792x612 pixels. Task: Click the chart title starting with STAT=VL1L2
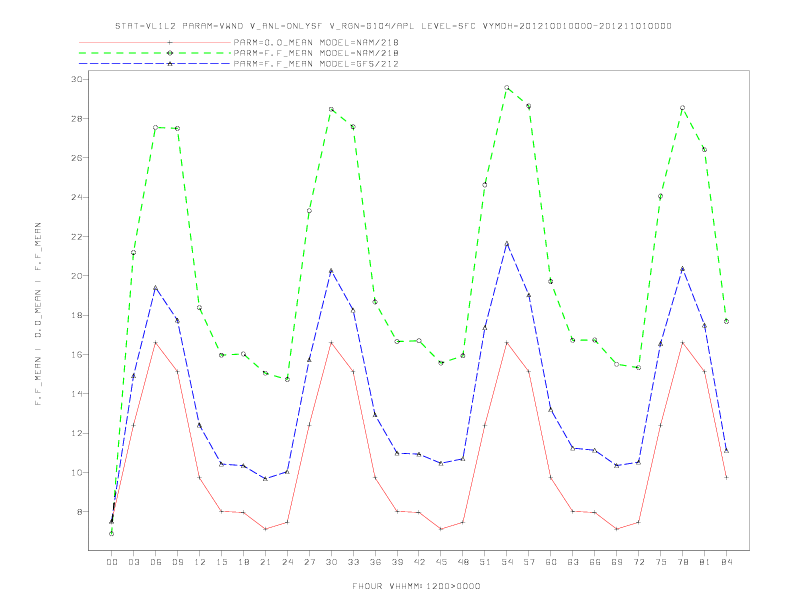393,26
